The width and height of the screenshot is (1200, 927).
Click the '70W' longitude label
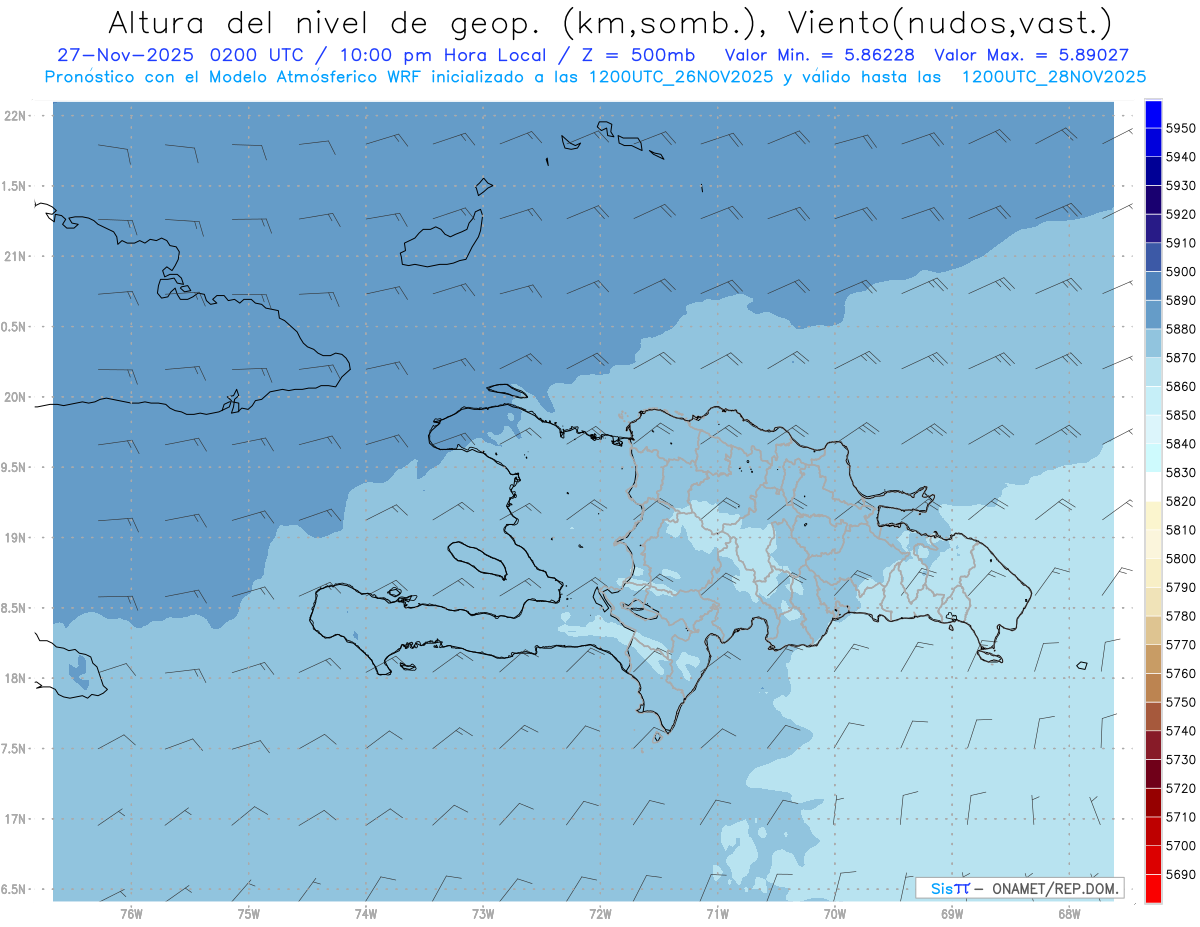pos(835,914)
